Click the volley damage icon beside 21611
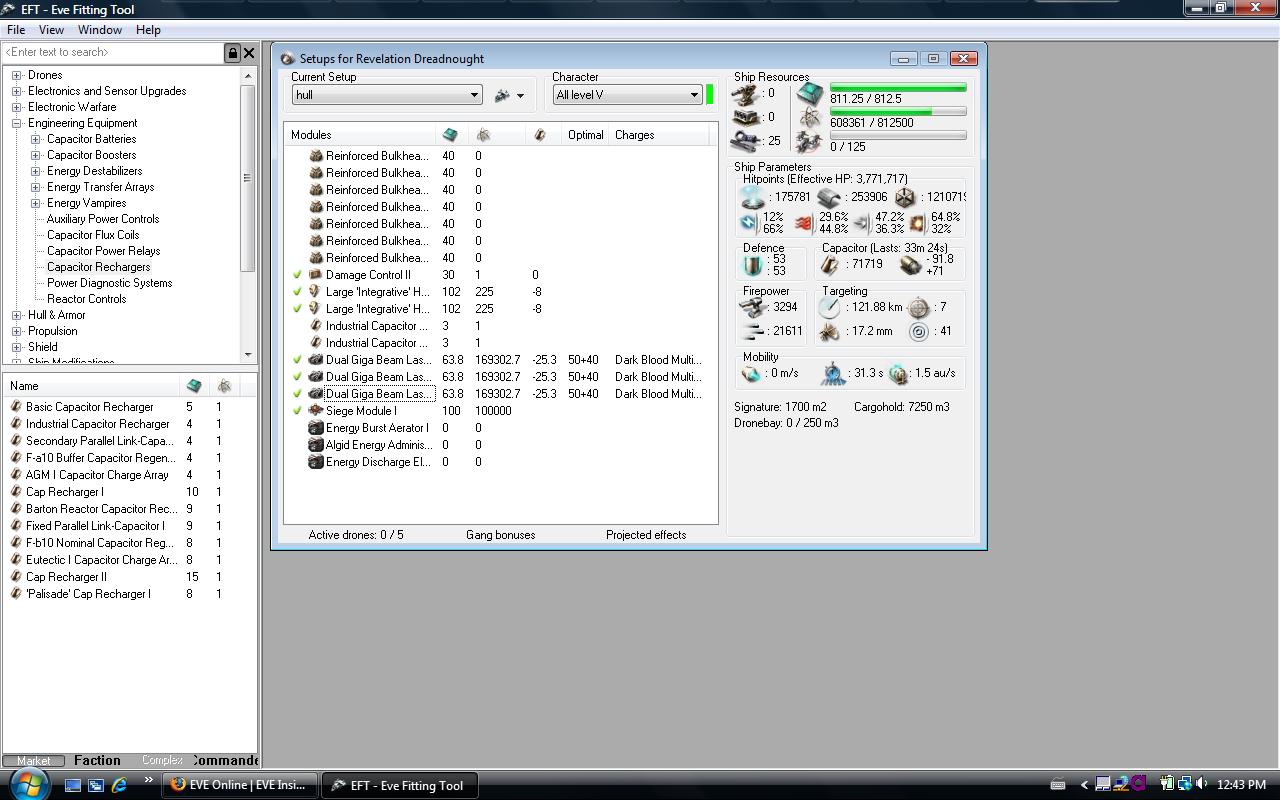 [753, 331]
